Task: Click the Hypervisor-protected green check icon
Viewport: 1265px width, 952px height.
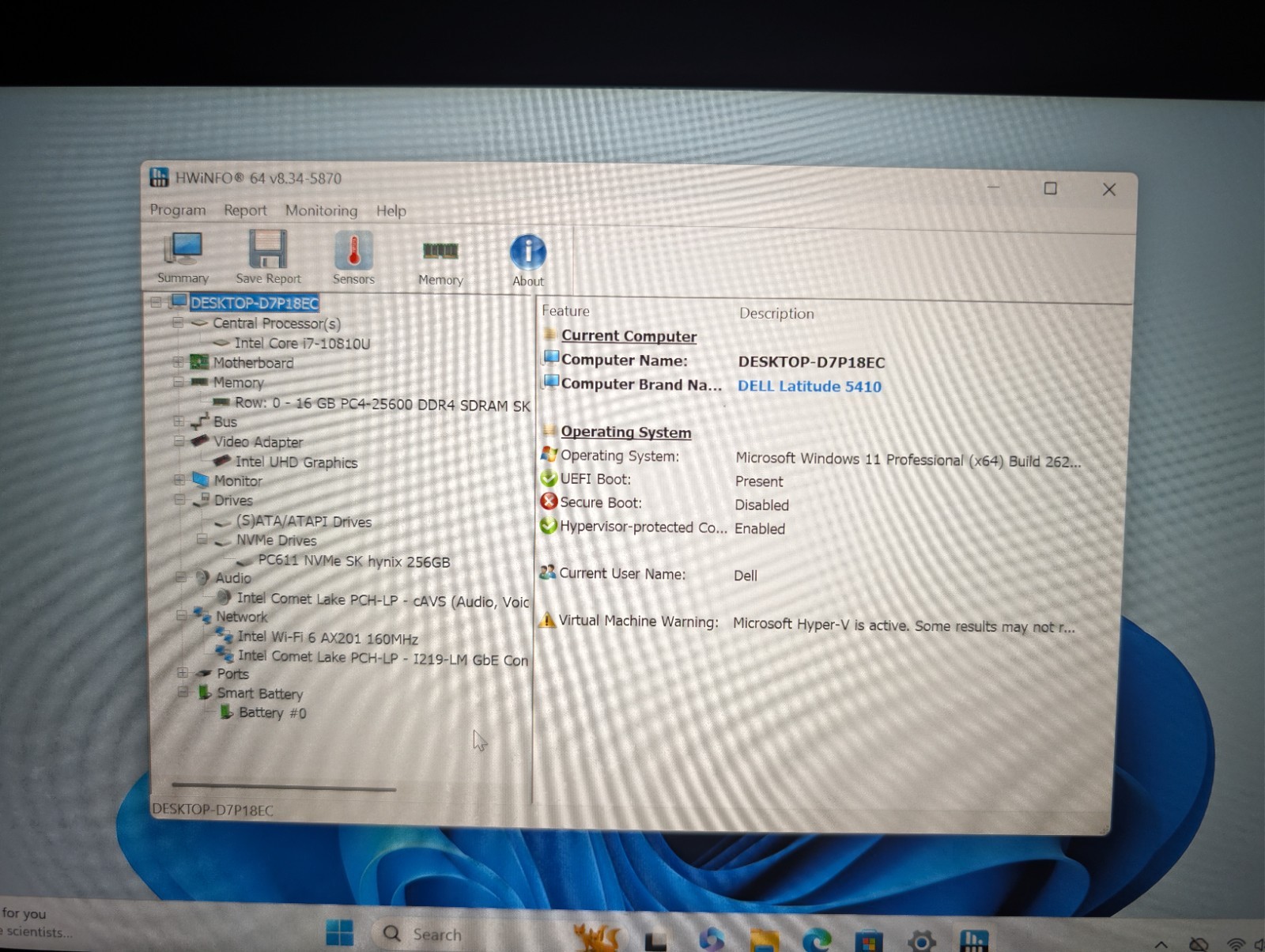Action: coord(549,525)
